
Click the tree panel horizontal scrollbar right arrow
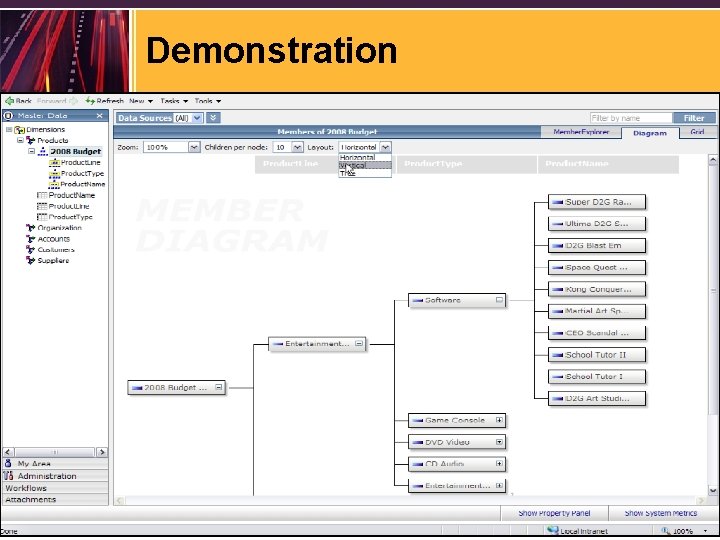(102, 452)
